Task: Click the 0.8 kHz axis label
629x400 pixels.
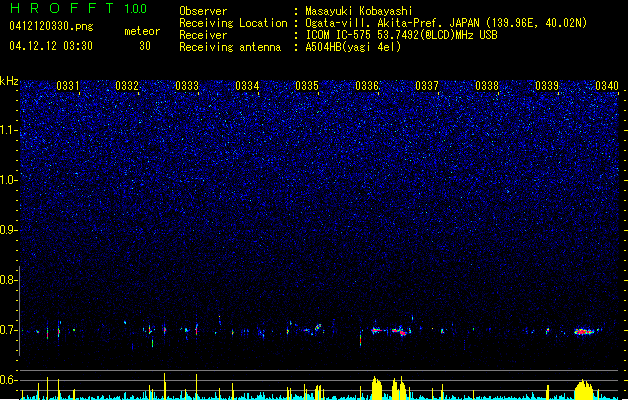Action: tap(9, 280)
